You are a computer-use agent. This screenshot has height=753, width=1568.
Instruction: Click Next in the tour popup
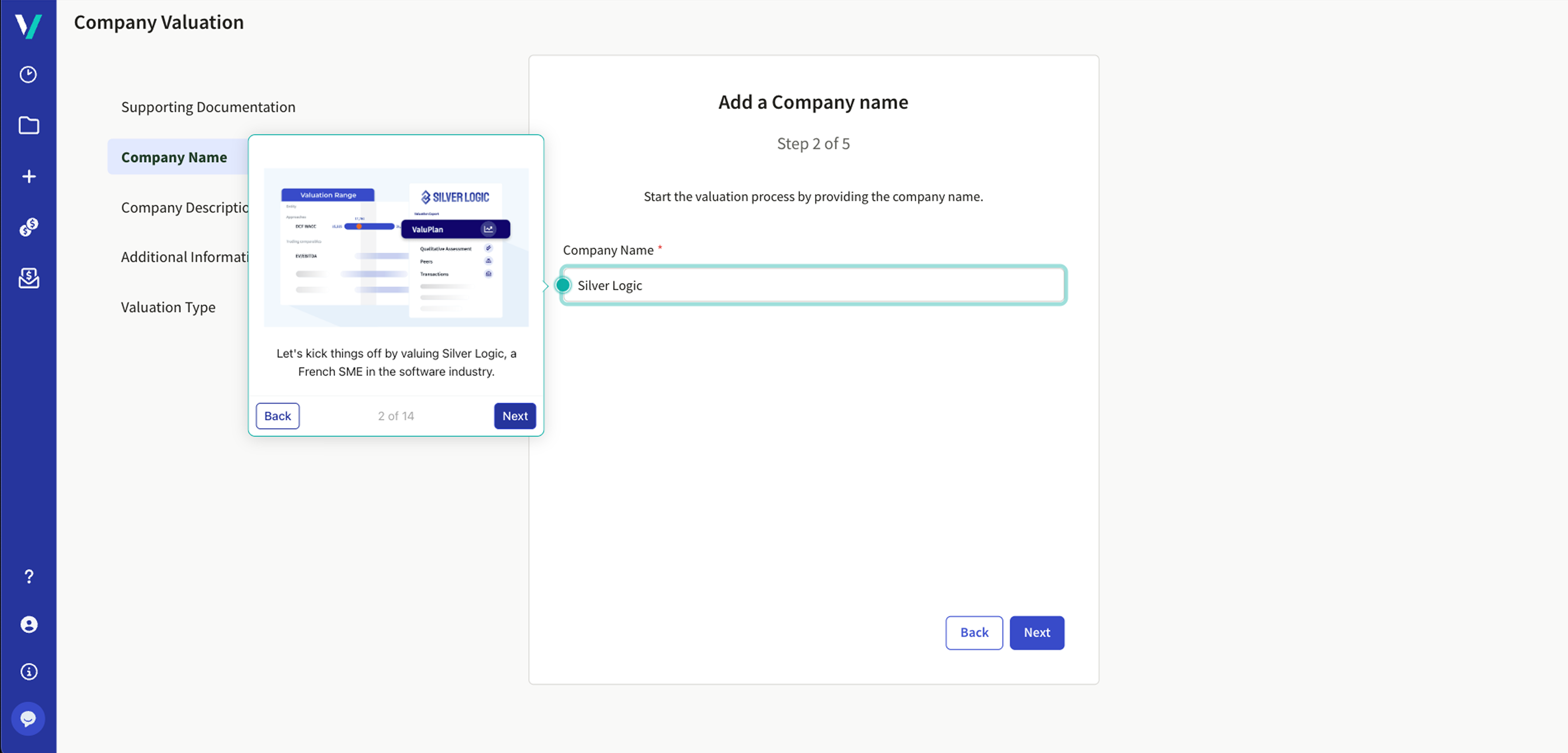514,416
